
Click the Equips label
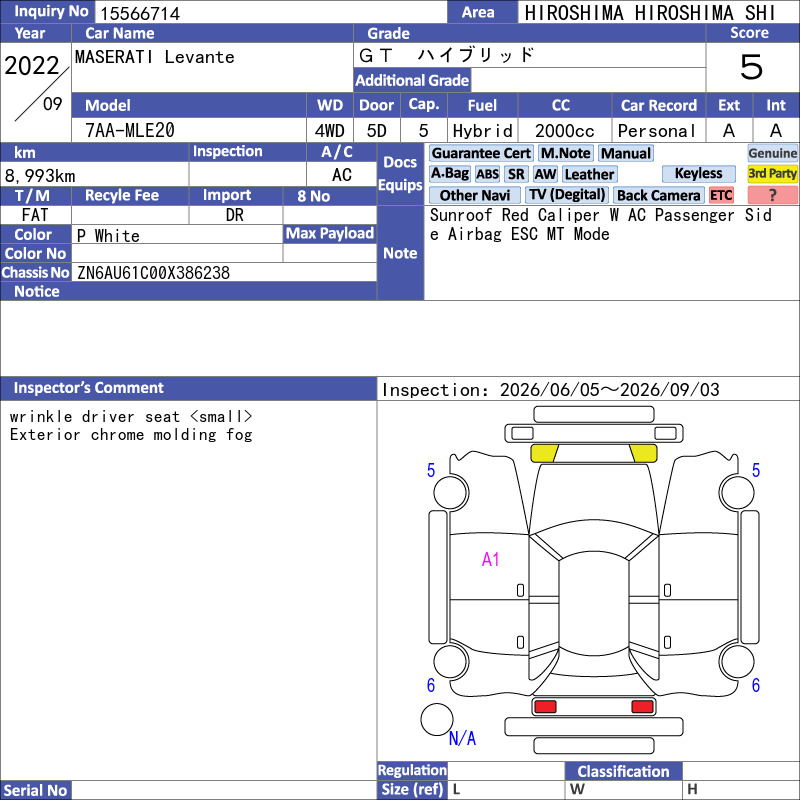point(400,185)
